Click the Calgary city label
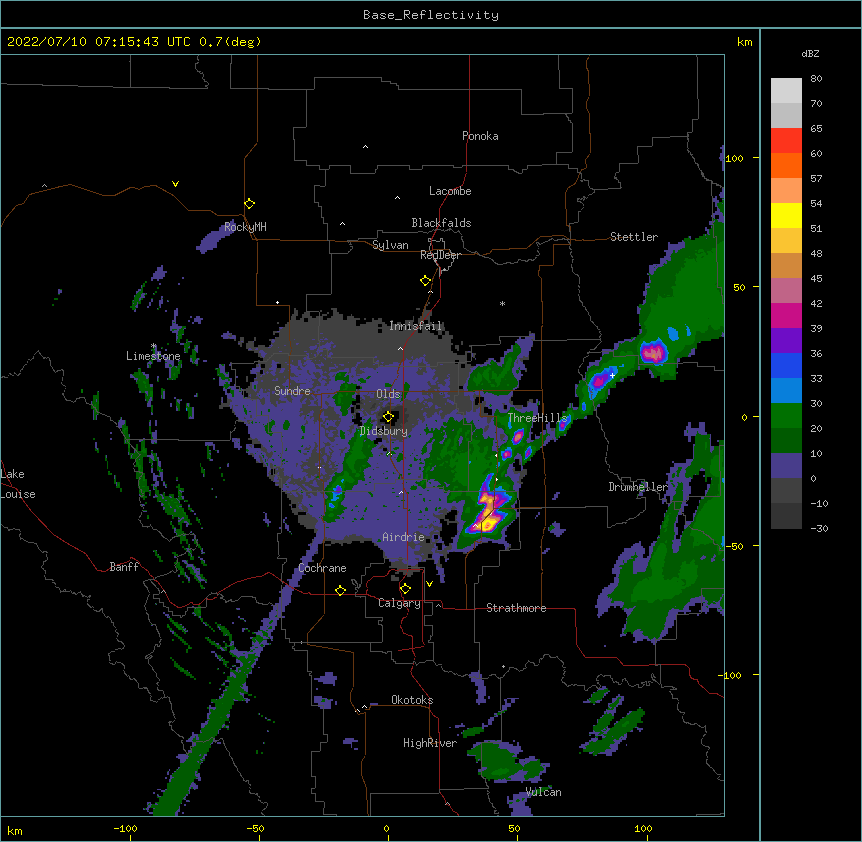This screenshot has height=842, width=862. [399, 603]
